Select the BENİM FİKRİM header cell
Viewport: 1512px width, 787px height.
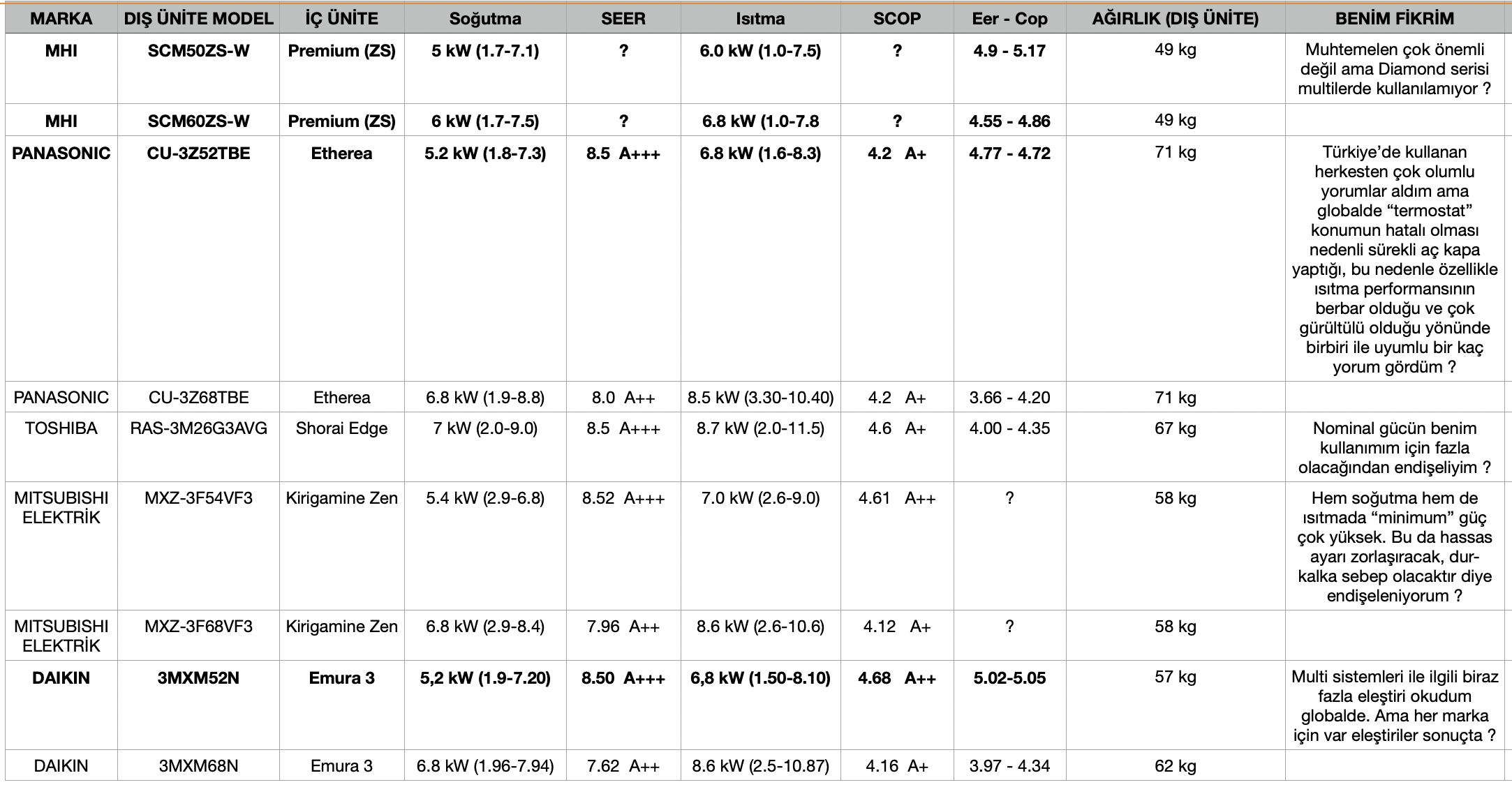click(1394, 19)
